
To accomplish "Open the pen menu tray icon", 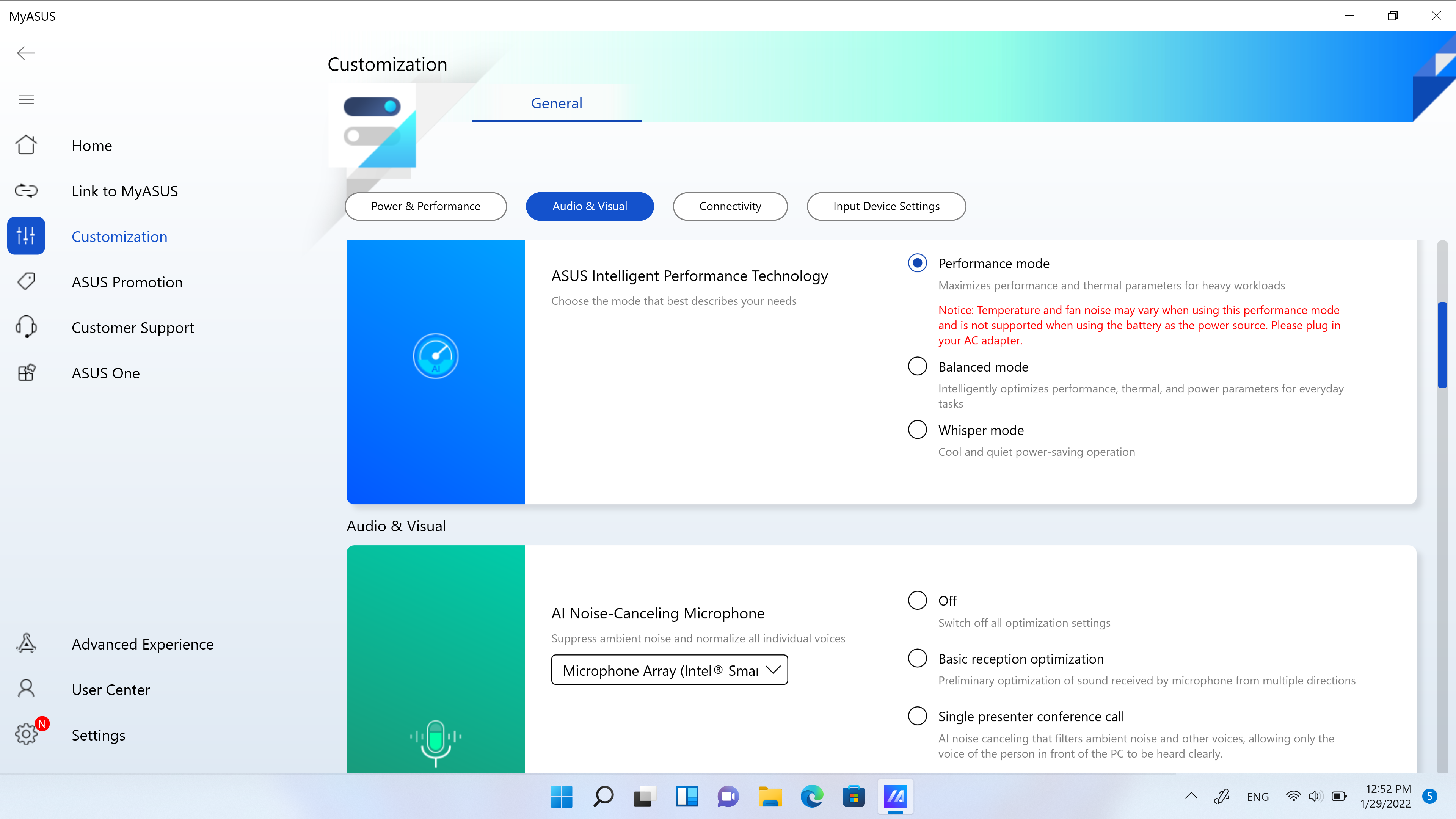I will click(1221, 796).
